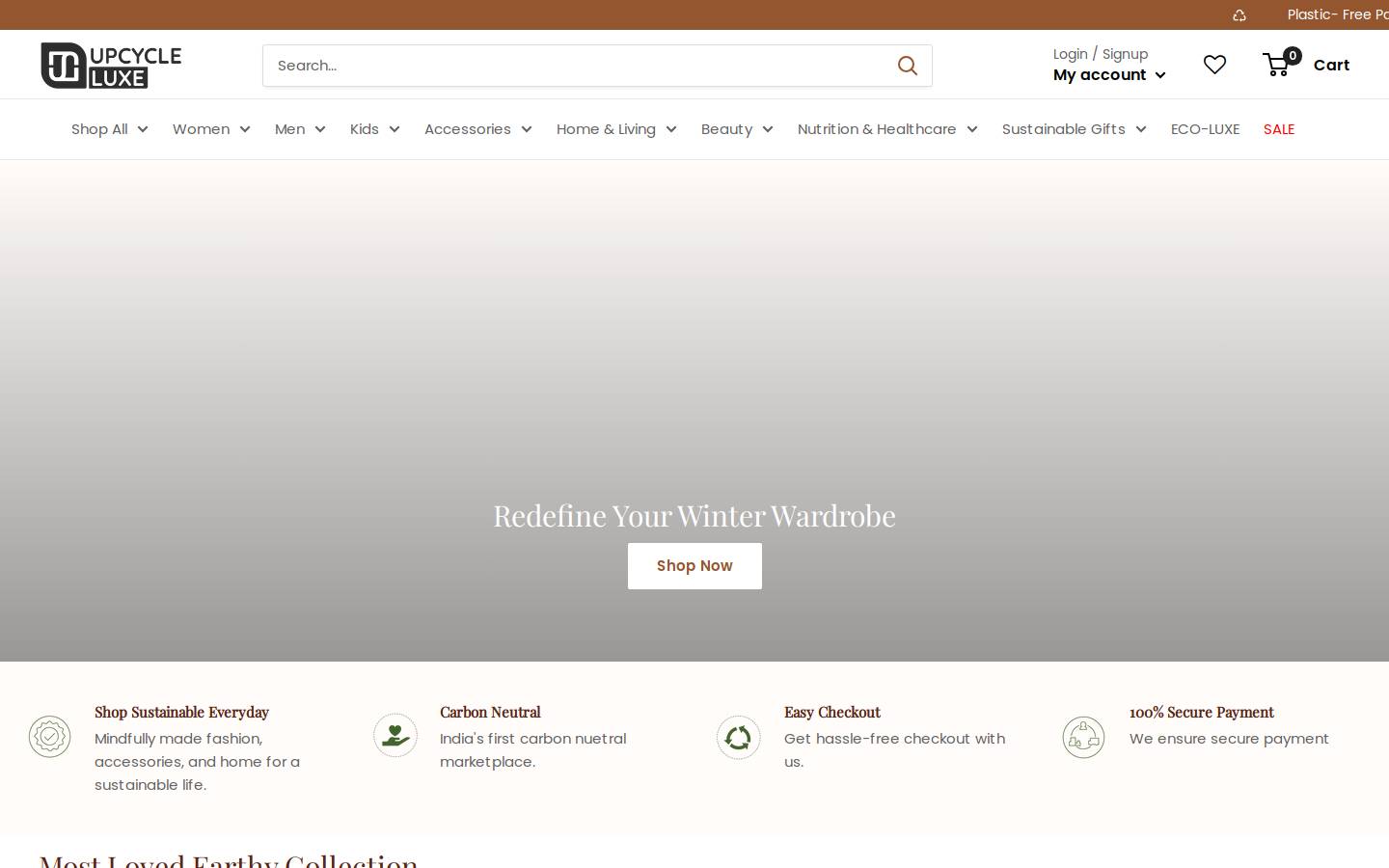The height and width of the screenshot is (868, 1389).
Task: Open the shopping cart icon
Action: pos(1276,65)
